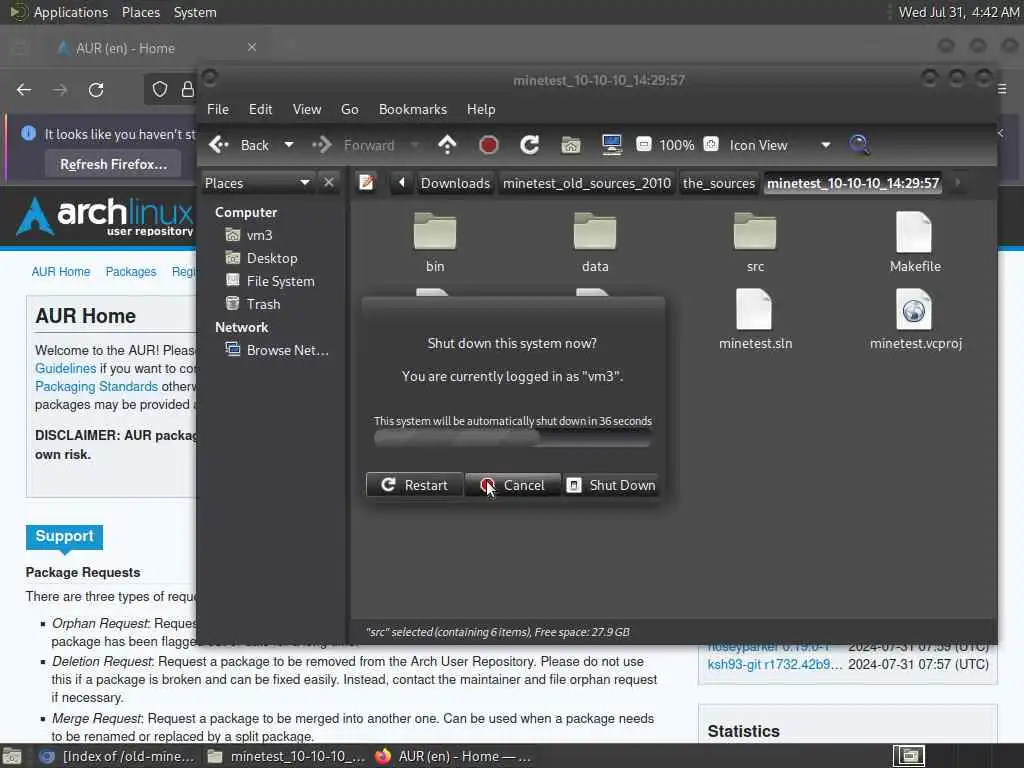Select the bin folder icon

point(435,232)
